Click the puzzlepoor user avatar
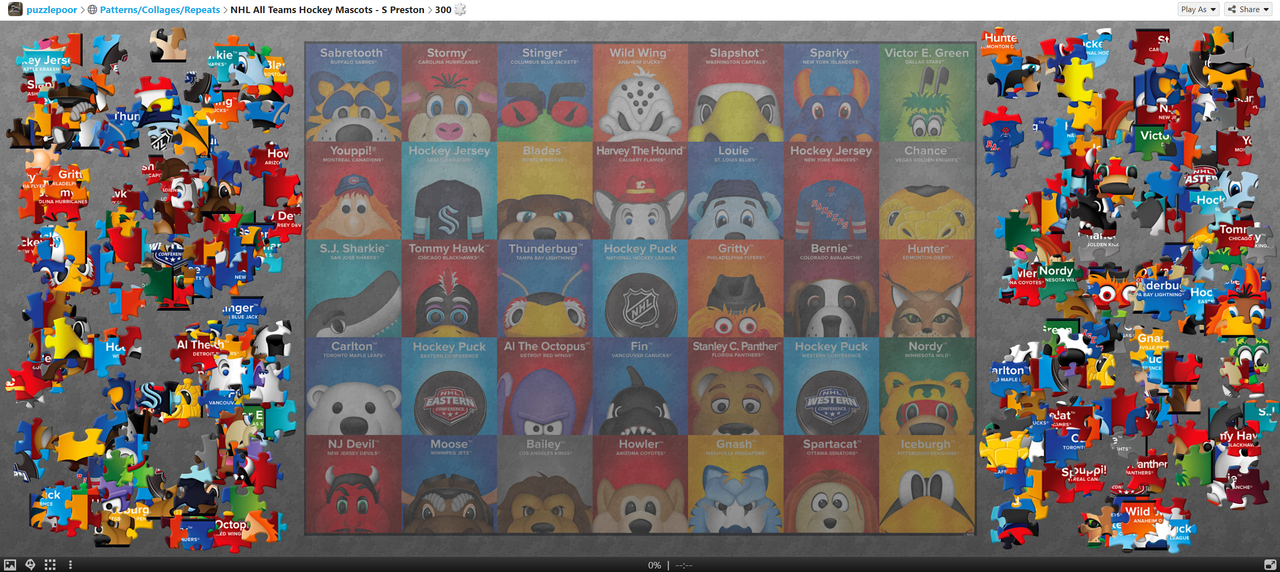 tap(15, 9)
